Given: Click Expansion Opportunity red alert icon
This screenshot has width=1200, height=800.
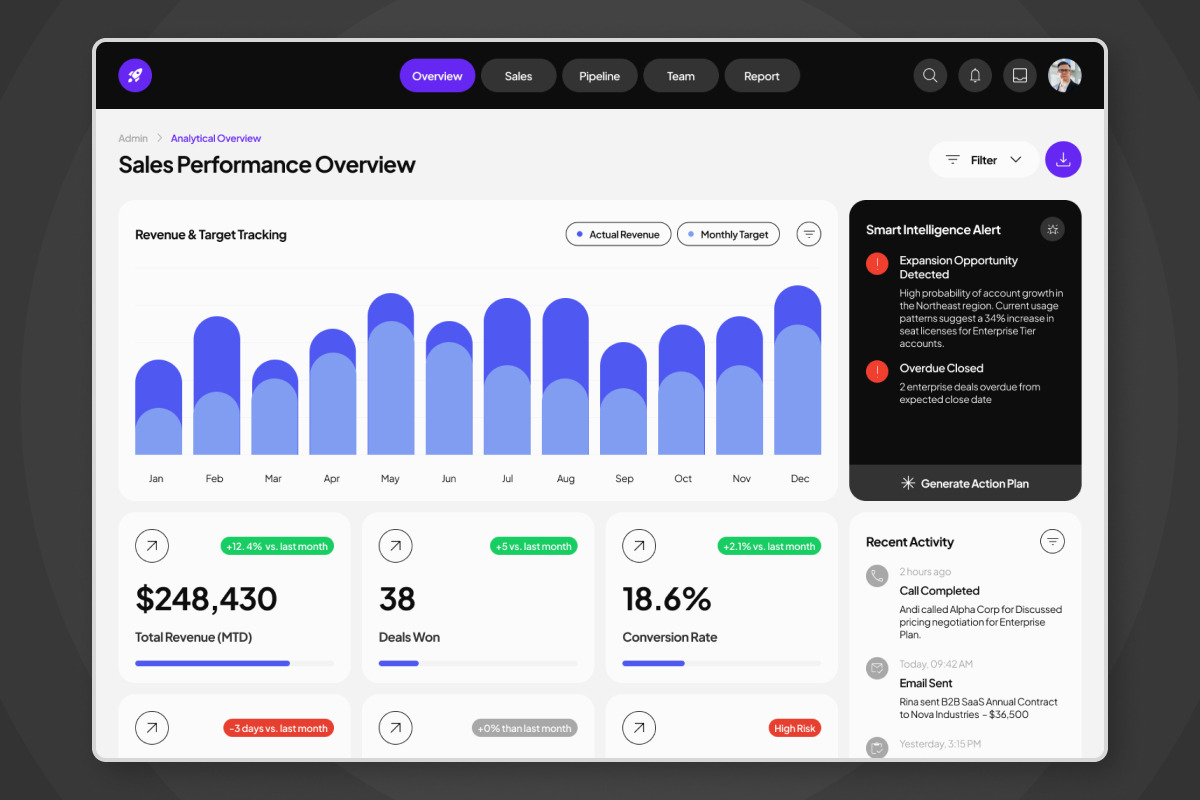Looking at the screenshot, I should click(877, 264).
